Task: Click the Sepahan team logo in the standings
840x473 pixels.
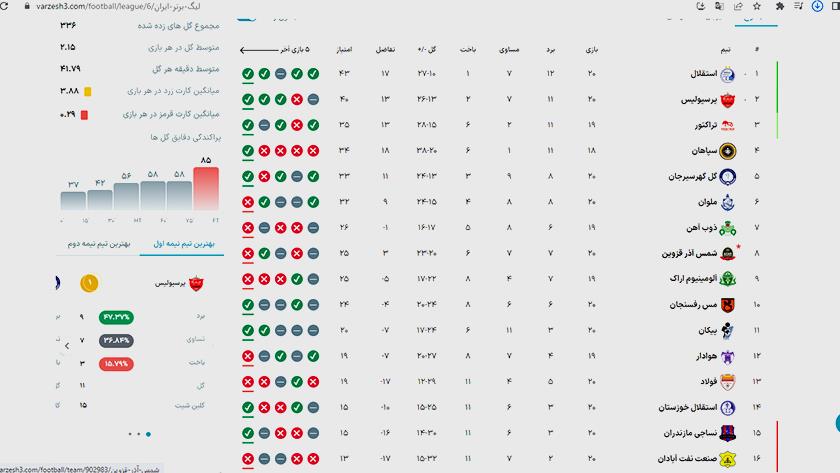Action: click(727, 152)
